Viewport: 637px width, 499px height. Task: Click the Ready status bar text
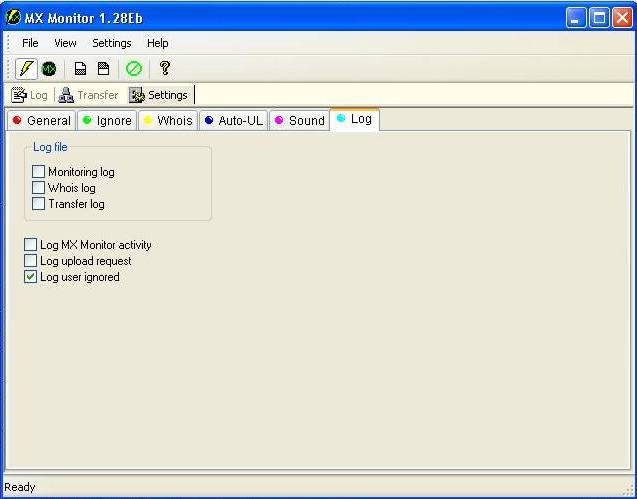(x=20, y=487)
